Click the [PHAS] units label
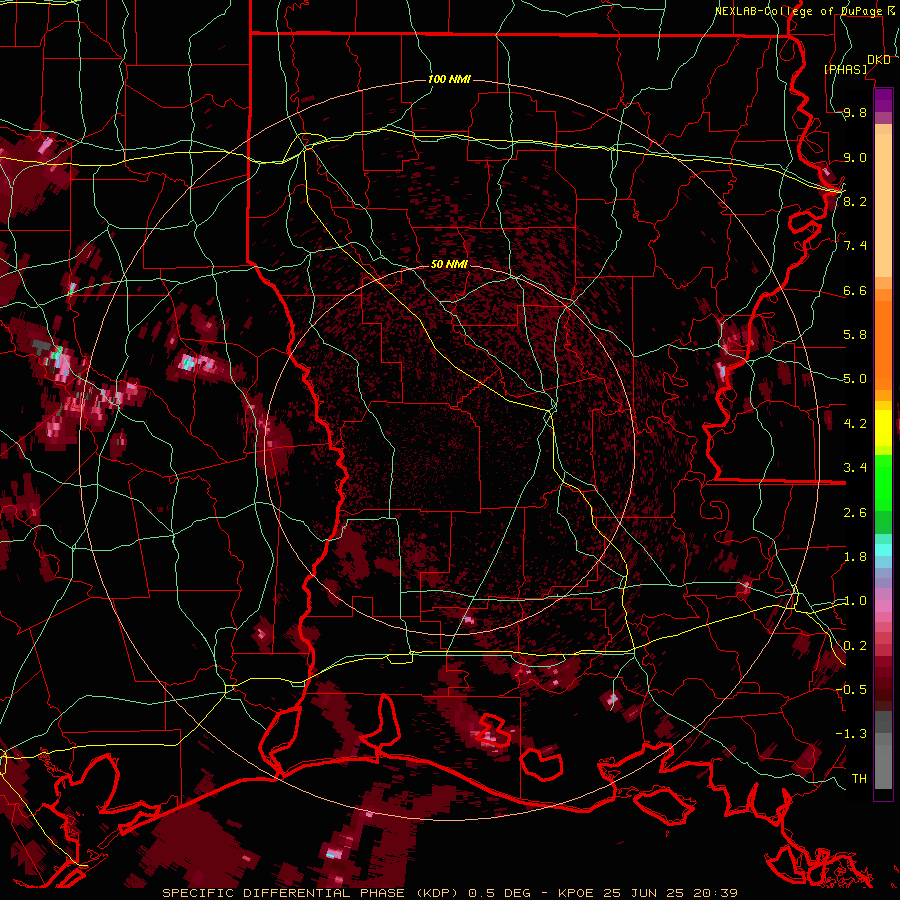The width and height of the screenshot is (900, 900). [845, 69]
